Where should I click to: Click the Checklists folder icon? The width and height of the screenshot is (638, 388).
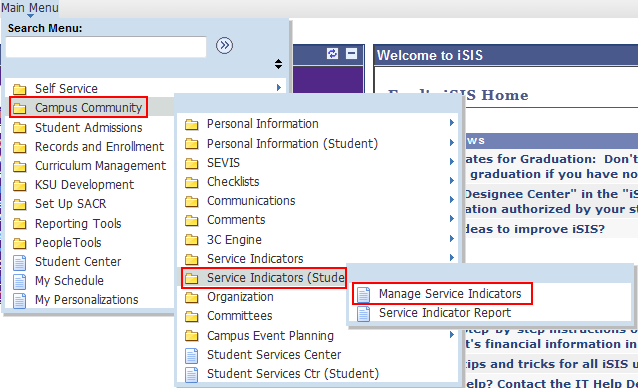point(192,182)
